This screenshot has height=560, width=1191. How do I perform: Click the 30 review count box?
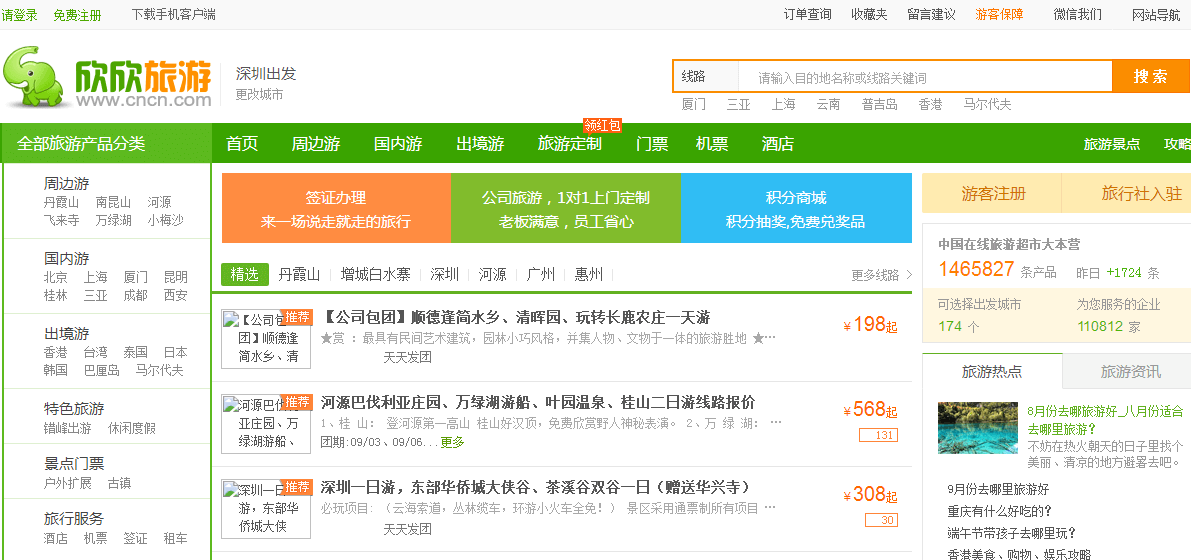pyautogui.click(x=882, y=520)
